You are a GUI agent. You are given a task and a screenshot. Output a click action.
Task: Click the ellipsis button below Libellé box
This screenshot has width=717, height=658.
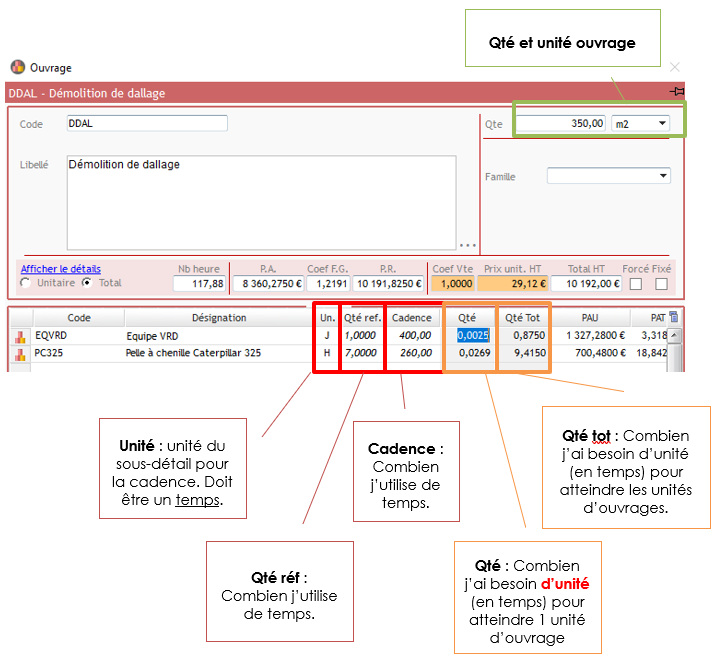coord(467,244)
